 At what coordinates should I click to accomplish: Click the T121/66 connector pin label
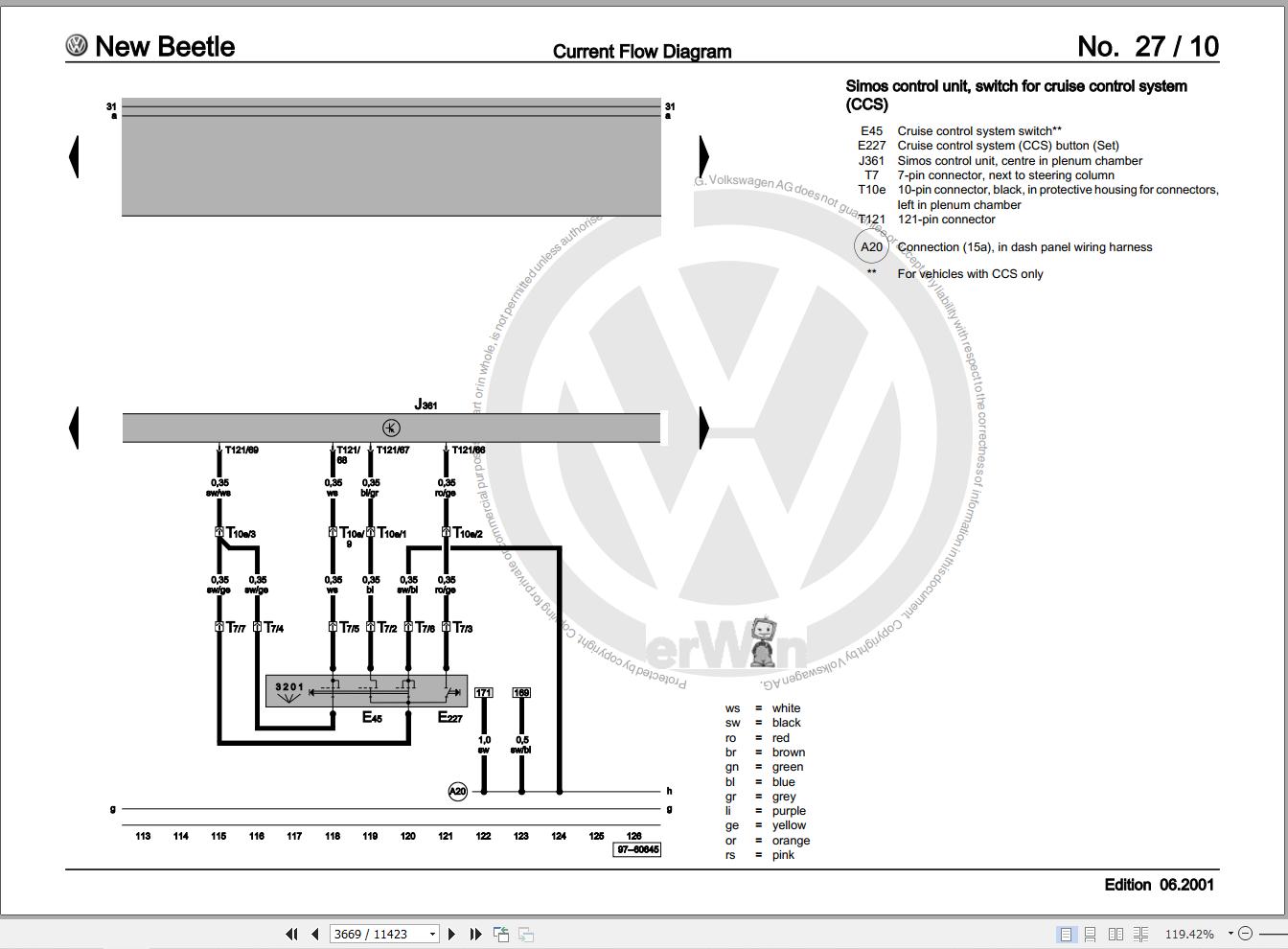click(x=469, y=450)
